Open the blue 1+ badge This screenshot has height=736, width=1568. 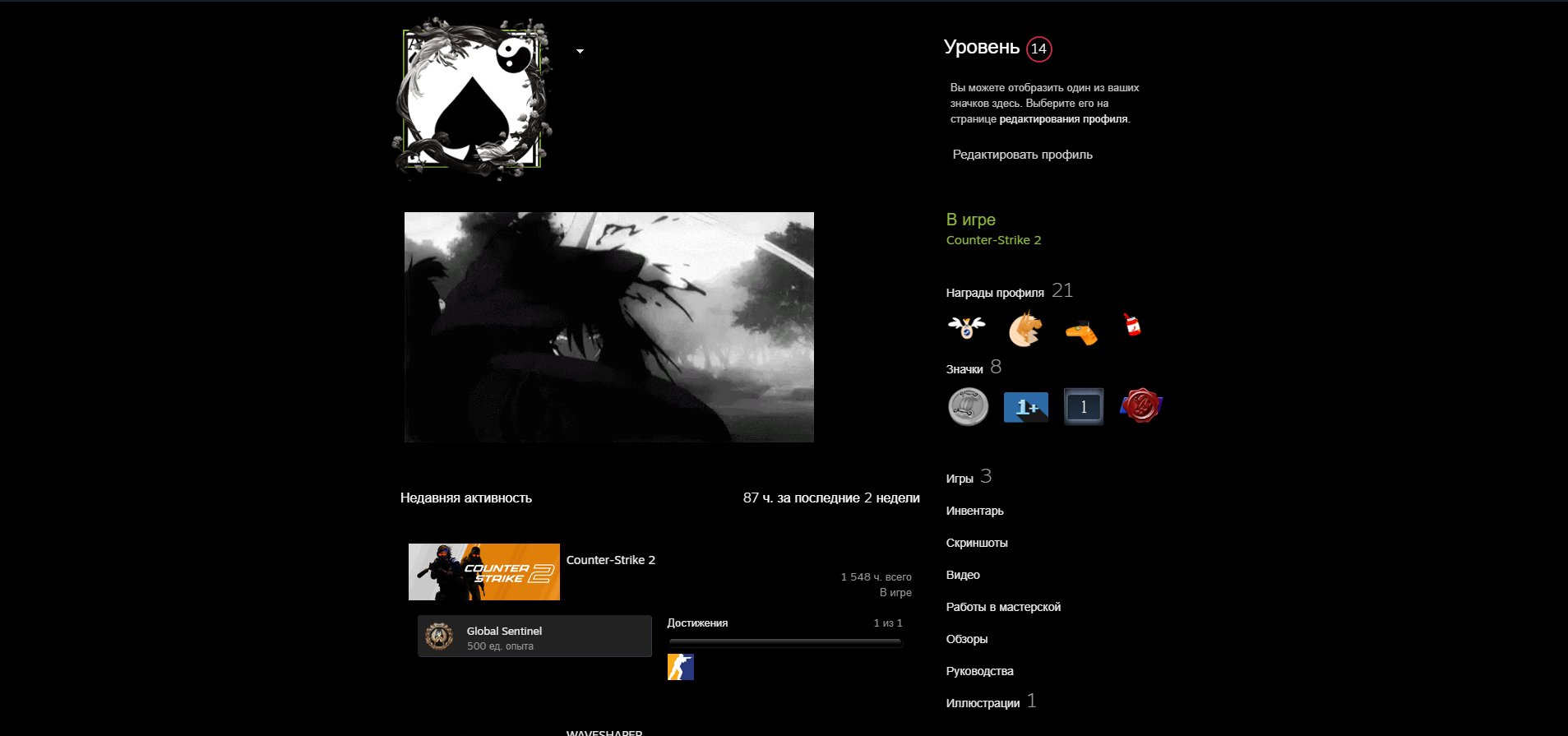(1025, 406)
